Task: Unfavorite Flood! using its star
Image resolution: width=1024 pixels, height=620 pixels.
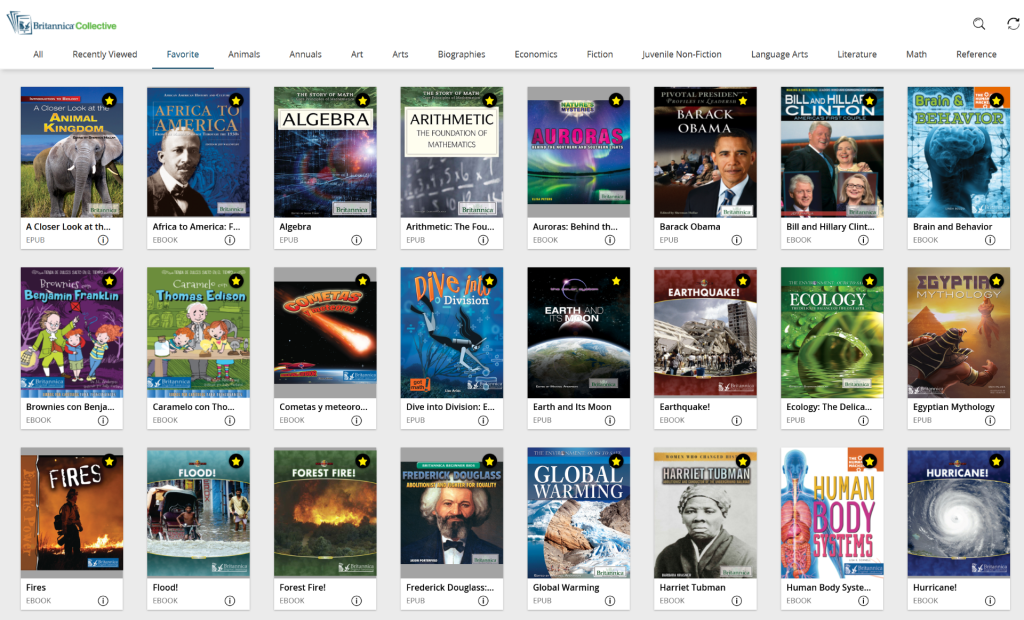Action: click(236, 461)
